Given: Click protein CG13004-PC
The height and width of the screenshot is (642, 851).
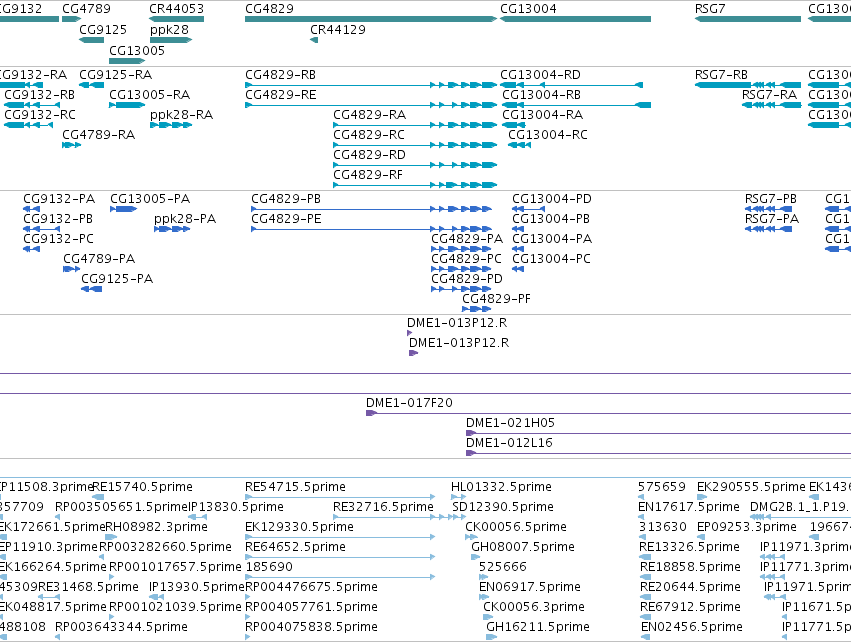Looking at the screenshot, I should coord(518,269).
